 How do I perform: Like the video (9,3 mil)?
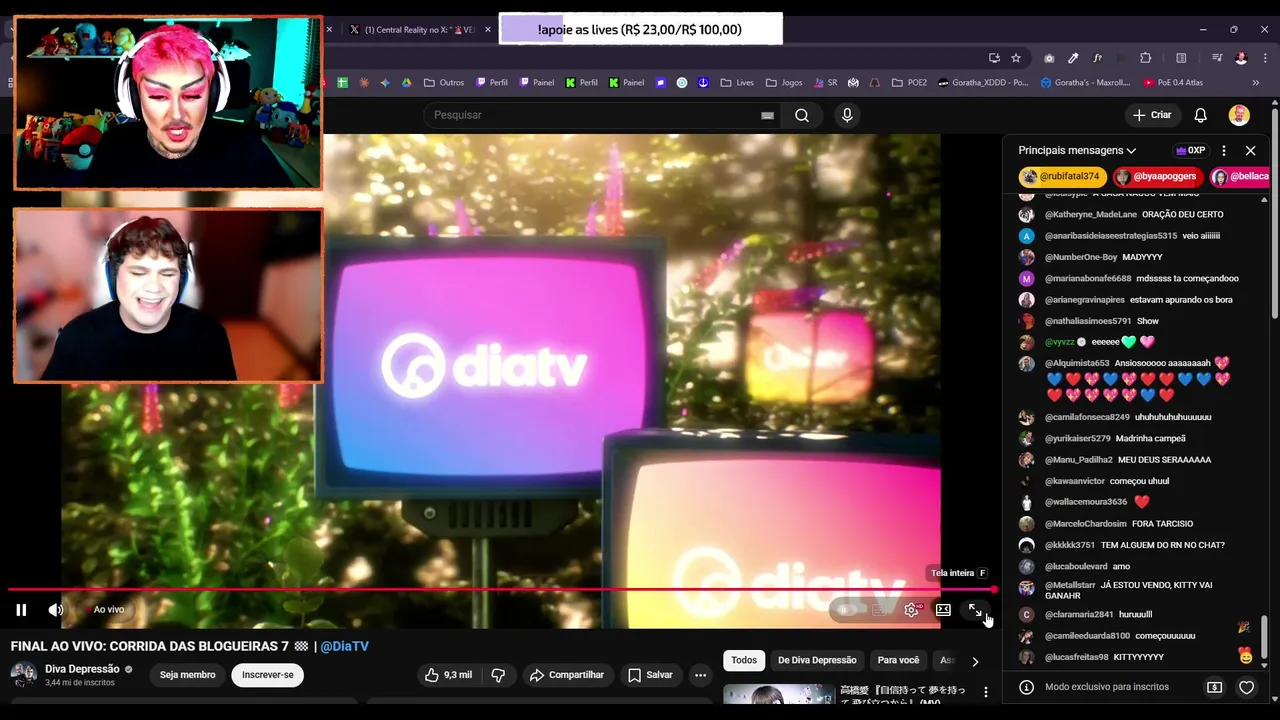(x=448, y=675)
